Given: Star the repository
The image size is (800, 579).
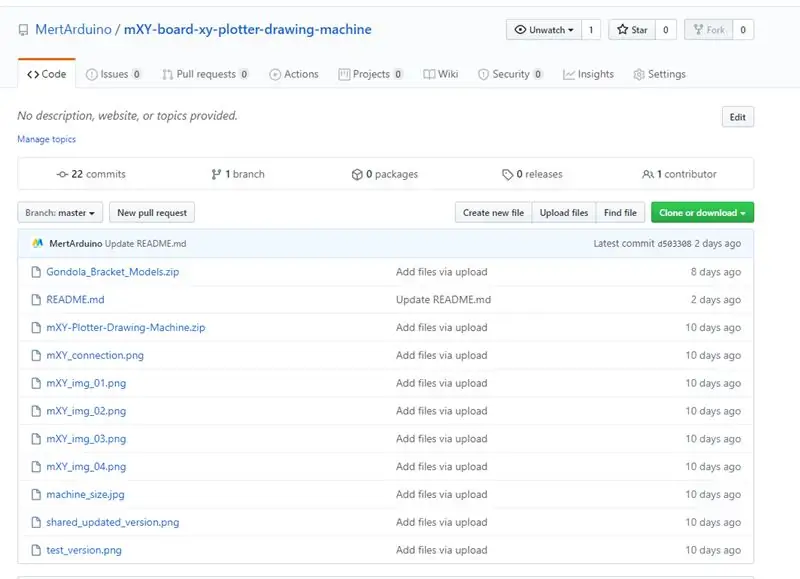Looking at the screenshot, I should tap(632, 30).
